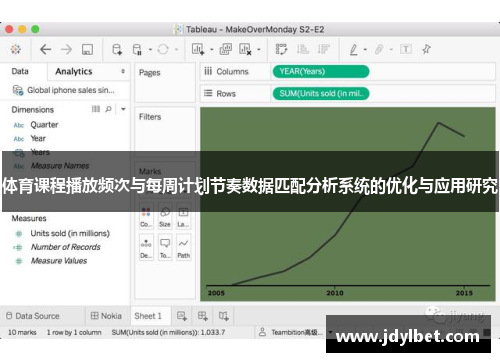Click the New Dashboard tab icon
Viewport: 500px width, 362px height.
point(203,316)
